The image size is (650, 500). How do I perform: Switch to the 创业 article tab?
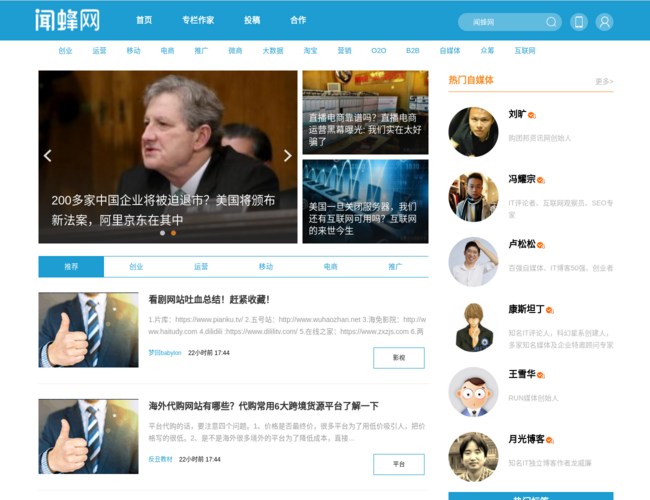click(x=136, y=267)
